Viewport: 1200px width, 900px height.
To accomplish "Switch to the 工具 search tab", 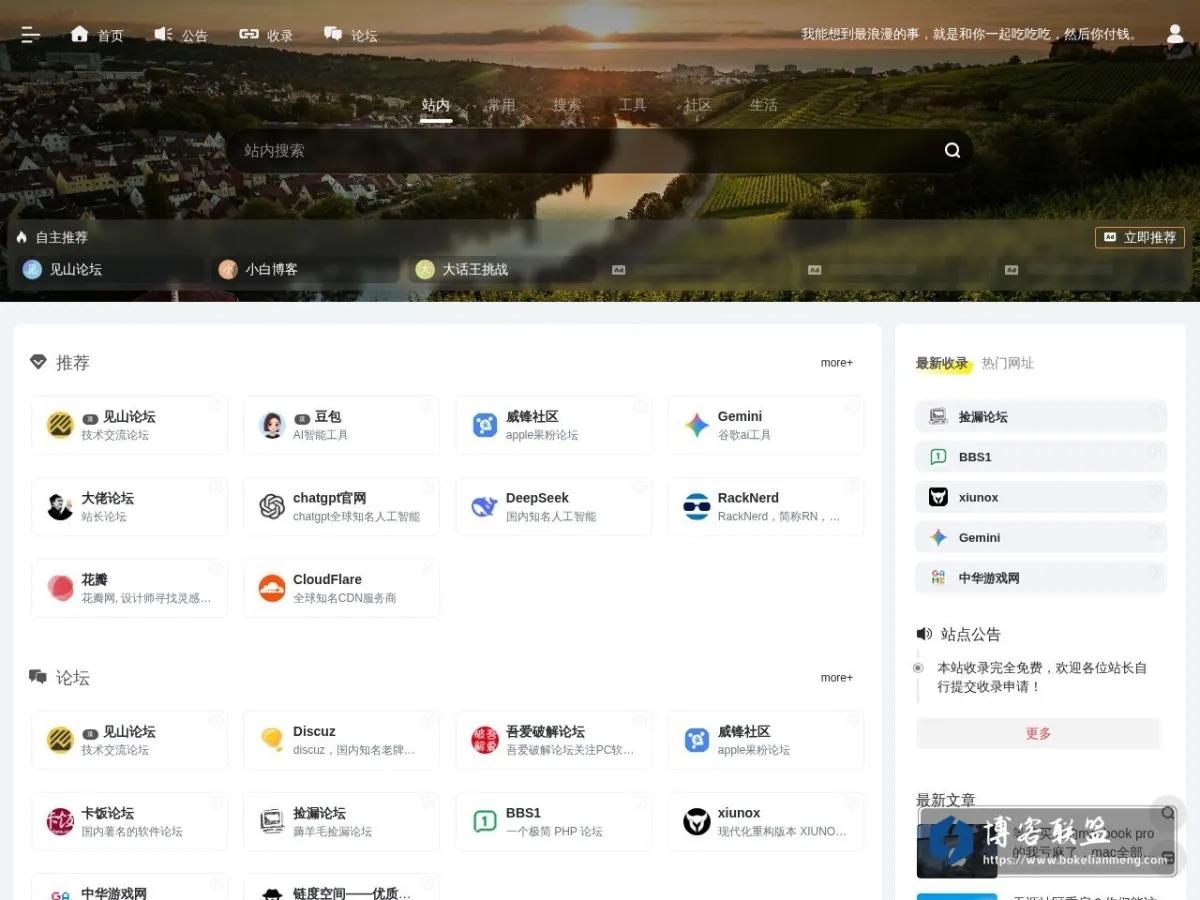I will coord(633,105).
